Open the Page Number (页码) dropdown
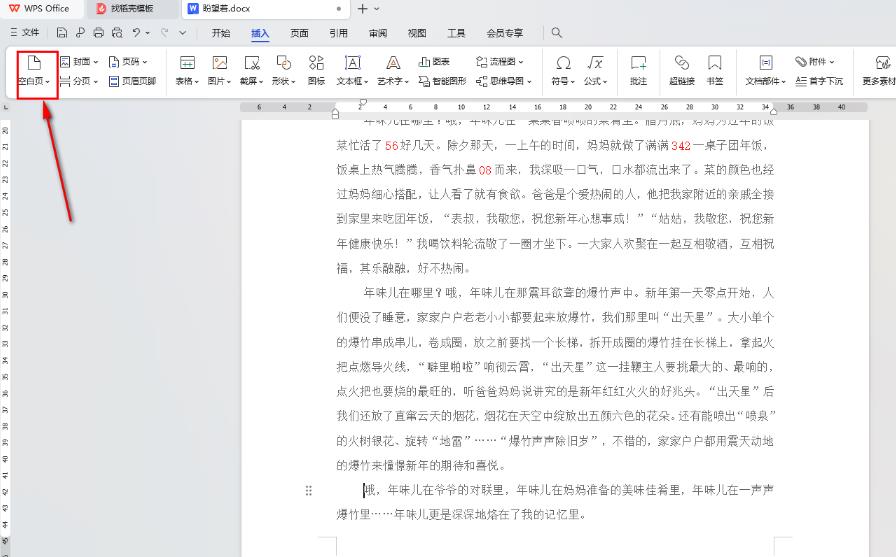 [x=129, y=62]
